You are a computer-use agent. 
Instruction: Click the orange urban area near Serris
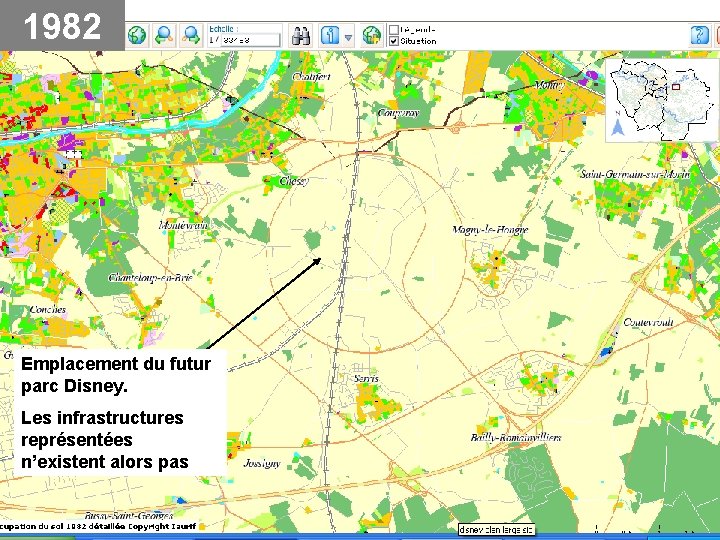click(x=374, y=402)
